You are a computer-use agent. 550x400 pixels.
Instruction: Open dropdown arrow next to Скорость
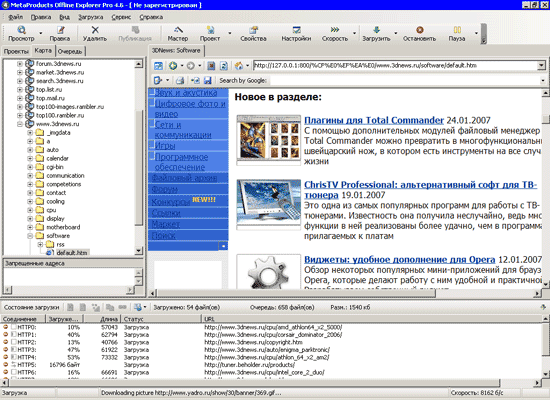[x=354, y=33]
